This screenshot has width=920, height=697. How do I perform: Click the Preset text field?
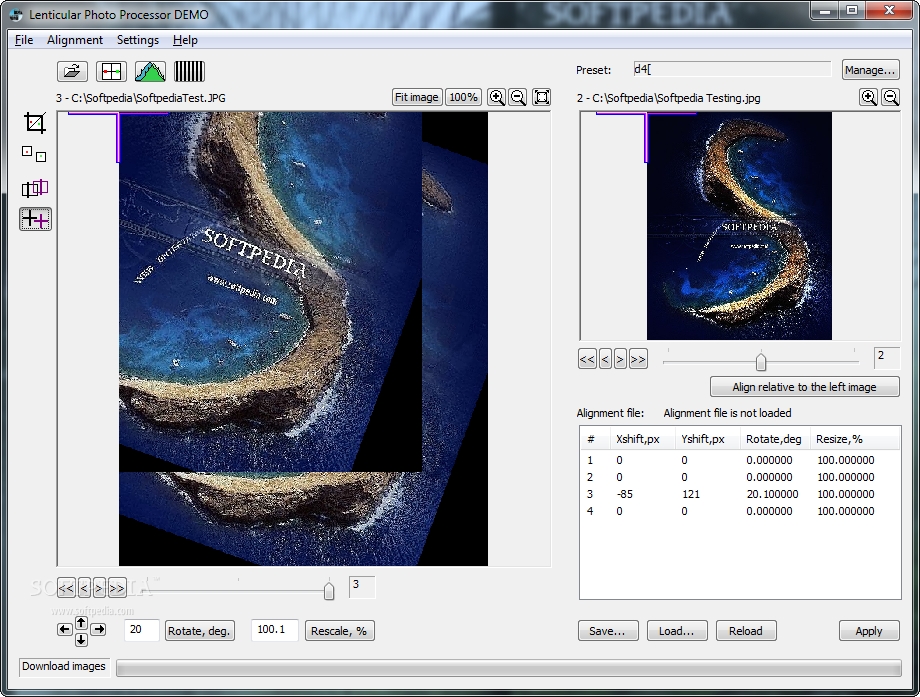coord(732,69)
